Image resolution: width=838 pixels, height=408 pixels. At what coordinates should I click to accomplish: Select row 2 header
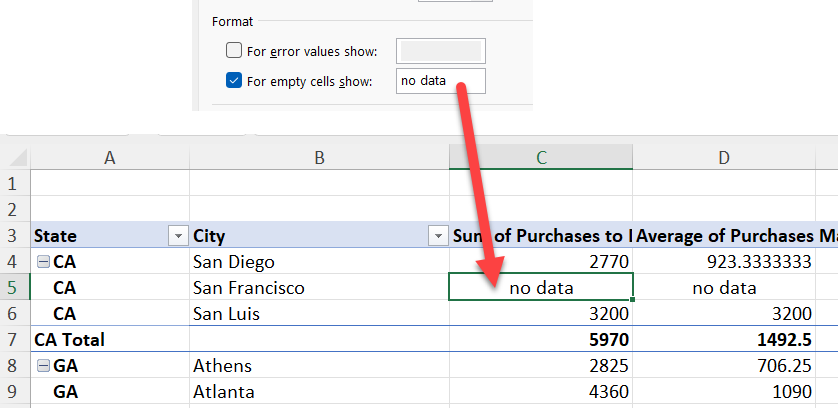click(15, 209)
